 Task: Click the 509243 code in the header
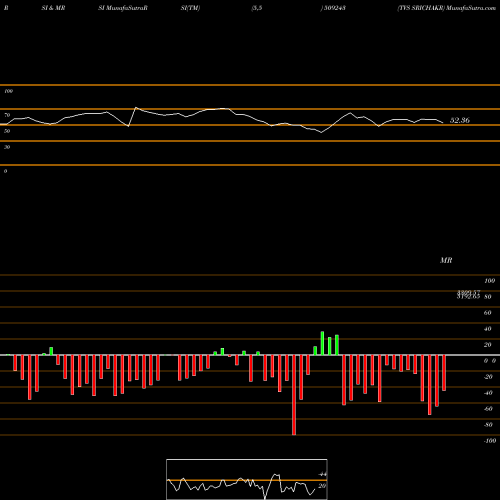pyautogui.click(x=335, y=8)
